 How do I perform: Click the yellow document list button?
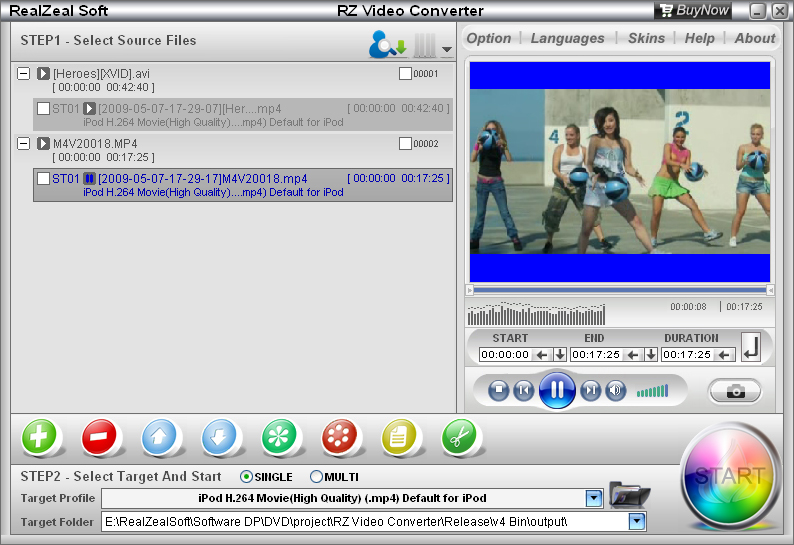pos(401,437)
